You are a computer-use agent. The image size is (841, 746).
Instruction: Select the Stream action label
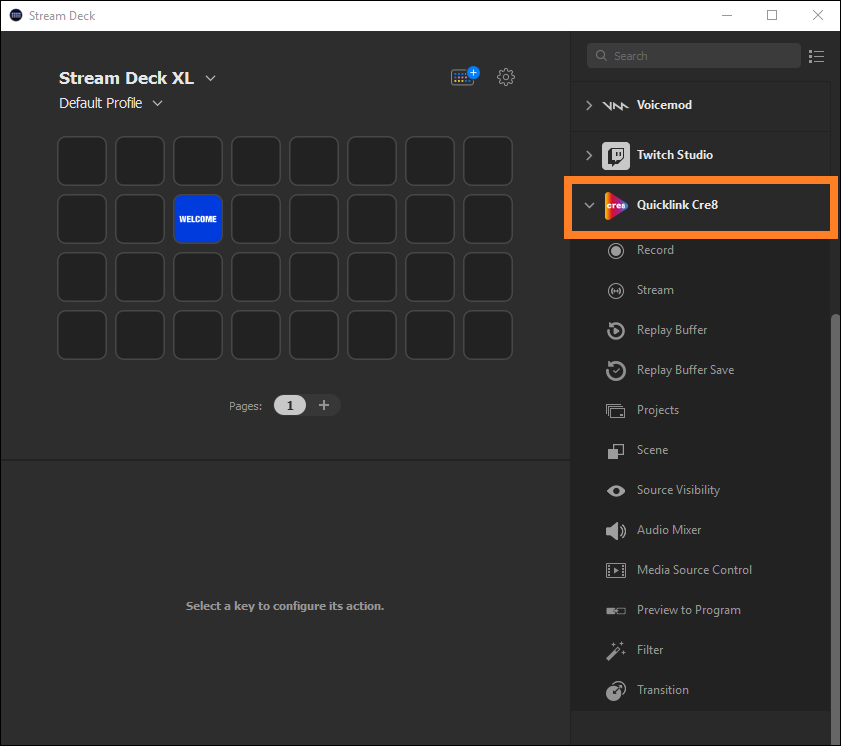[x=655, y=290]
